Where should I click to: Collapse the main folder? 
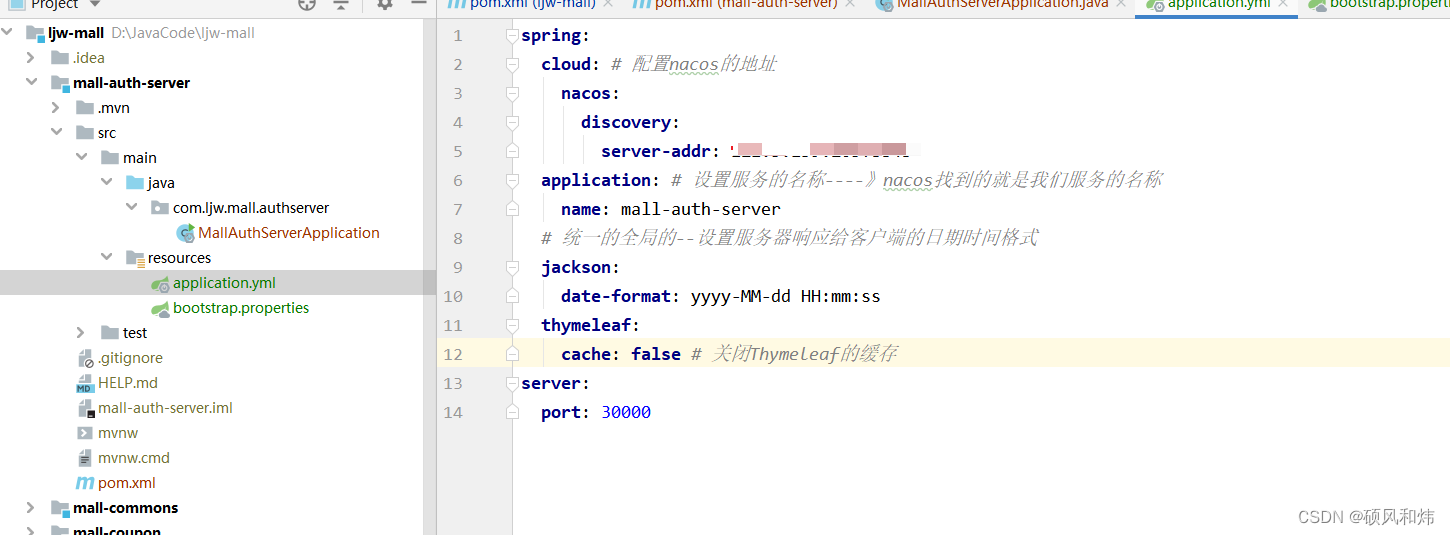click(x=82, y=158)
